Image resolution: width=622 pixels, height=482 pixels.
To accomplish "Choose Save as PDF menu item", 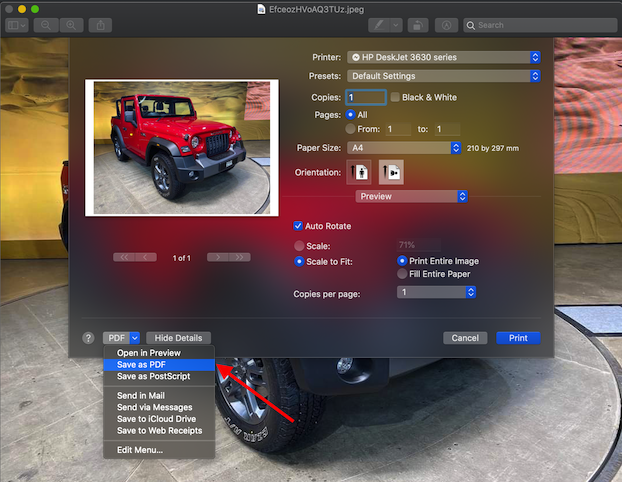I will pos(159,365).
